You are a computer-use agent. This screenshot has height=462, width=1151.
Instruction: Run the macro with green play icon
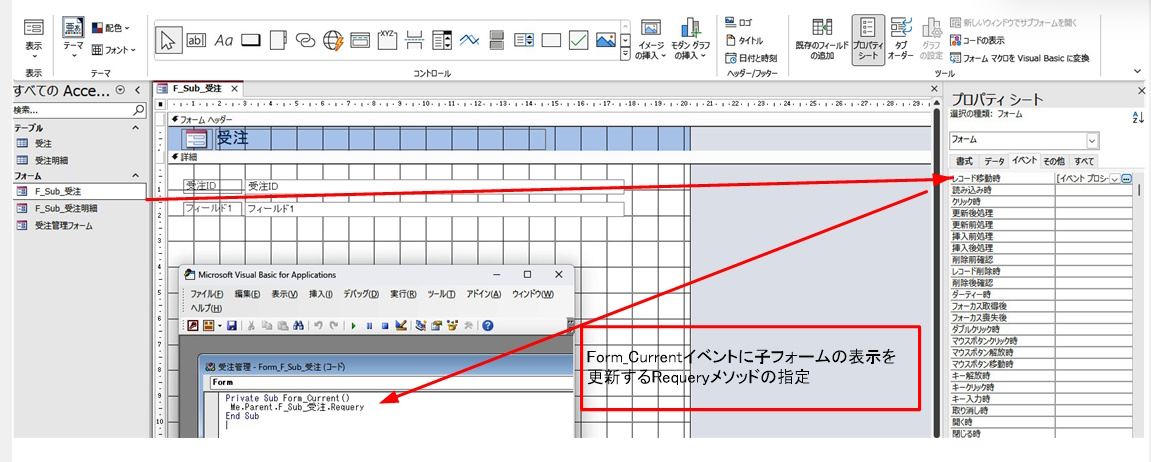click(x=352, y=325)
